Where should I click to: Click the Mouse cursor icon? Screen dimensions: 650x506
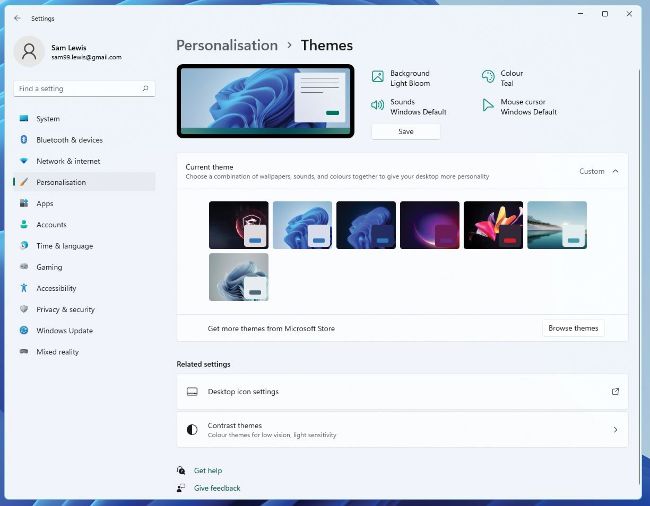coord(488,106)
